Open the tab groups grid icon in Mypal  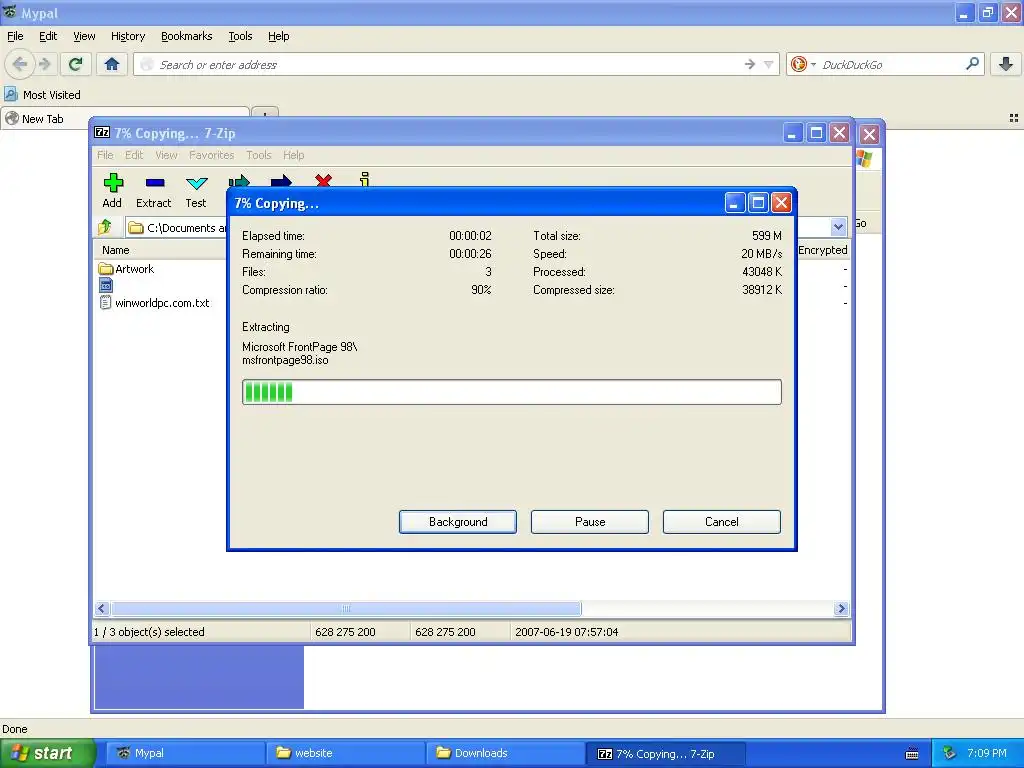[x=1014, y=118]
